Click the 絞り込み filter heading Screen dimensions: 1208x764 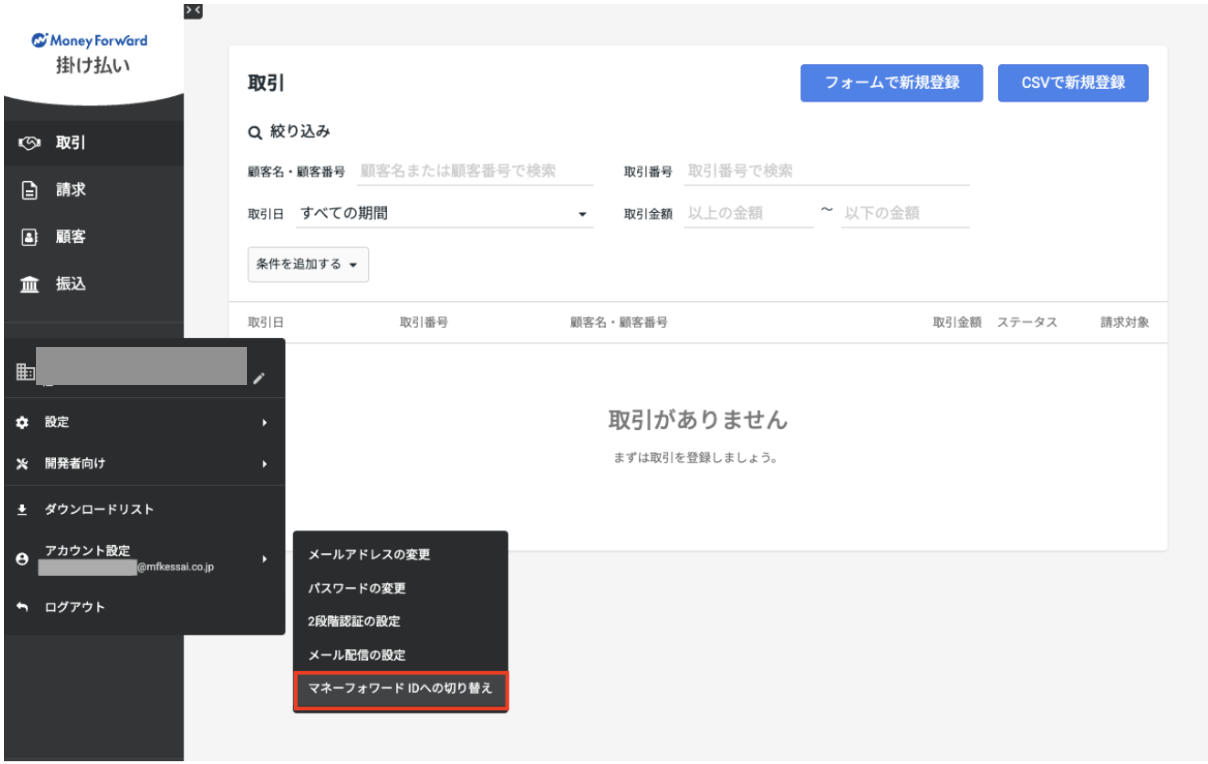tap(300, 132)
